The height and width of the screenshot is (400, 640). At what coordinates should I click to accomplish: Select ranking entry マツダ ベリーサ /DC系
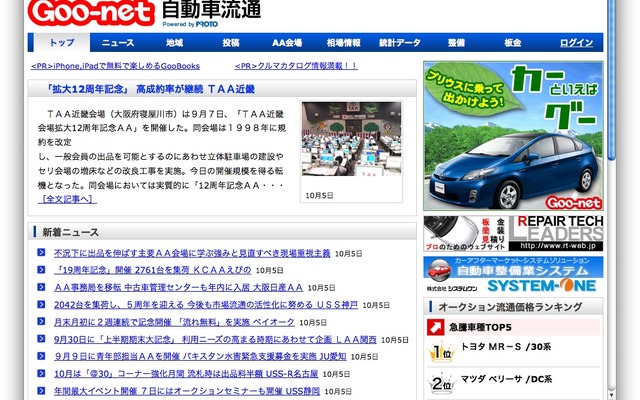507,379
